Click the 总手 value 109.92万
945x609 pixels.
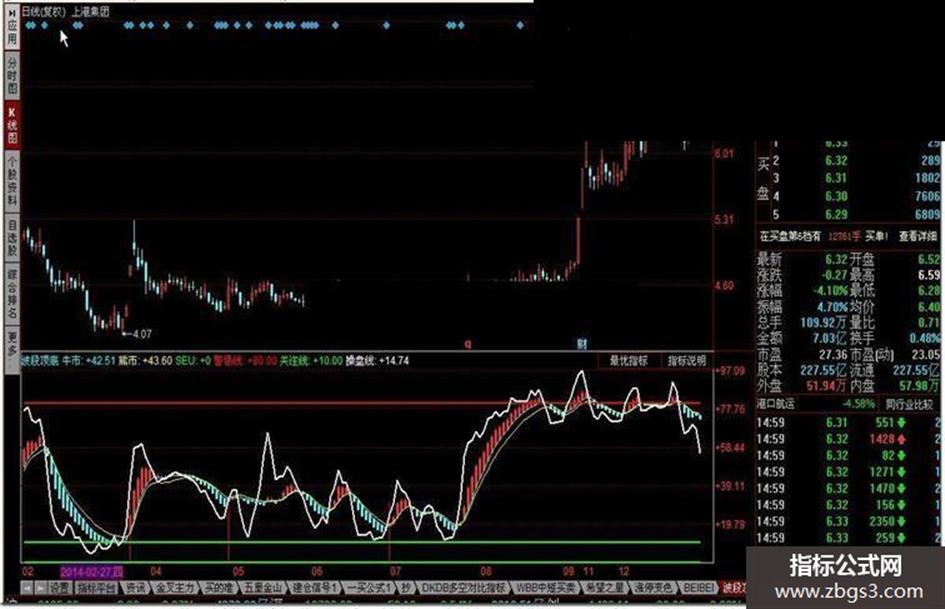pos(823,323)
